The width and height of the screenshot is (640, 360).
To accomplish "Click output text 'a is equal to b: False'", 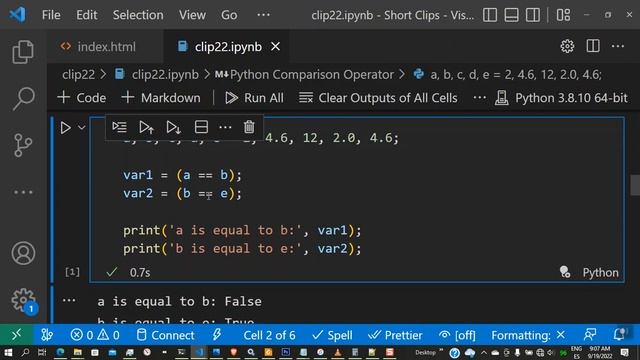I will (x=179, y=302).
